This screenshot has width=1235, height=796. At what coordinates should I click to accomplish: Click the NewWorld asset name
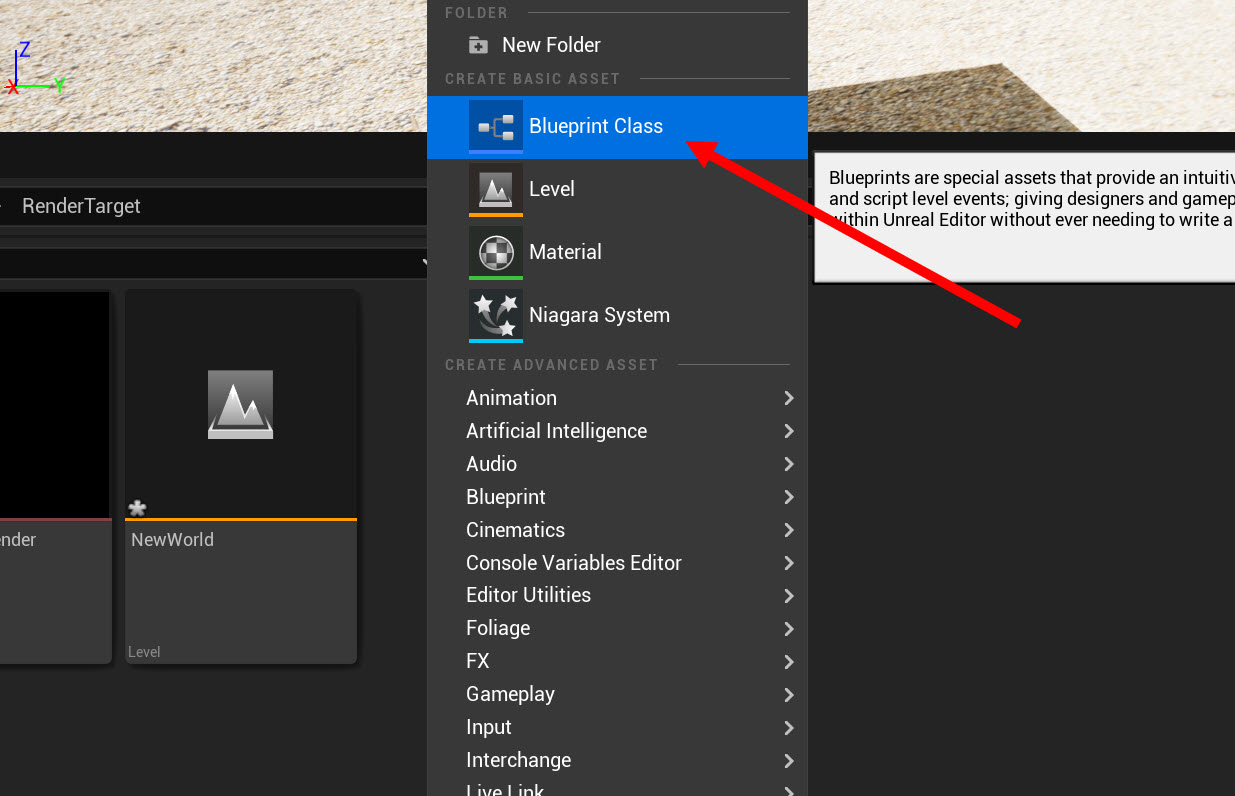pos(172,540)
